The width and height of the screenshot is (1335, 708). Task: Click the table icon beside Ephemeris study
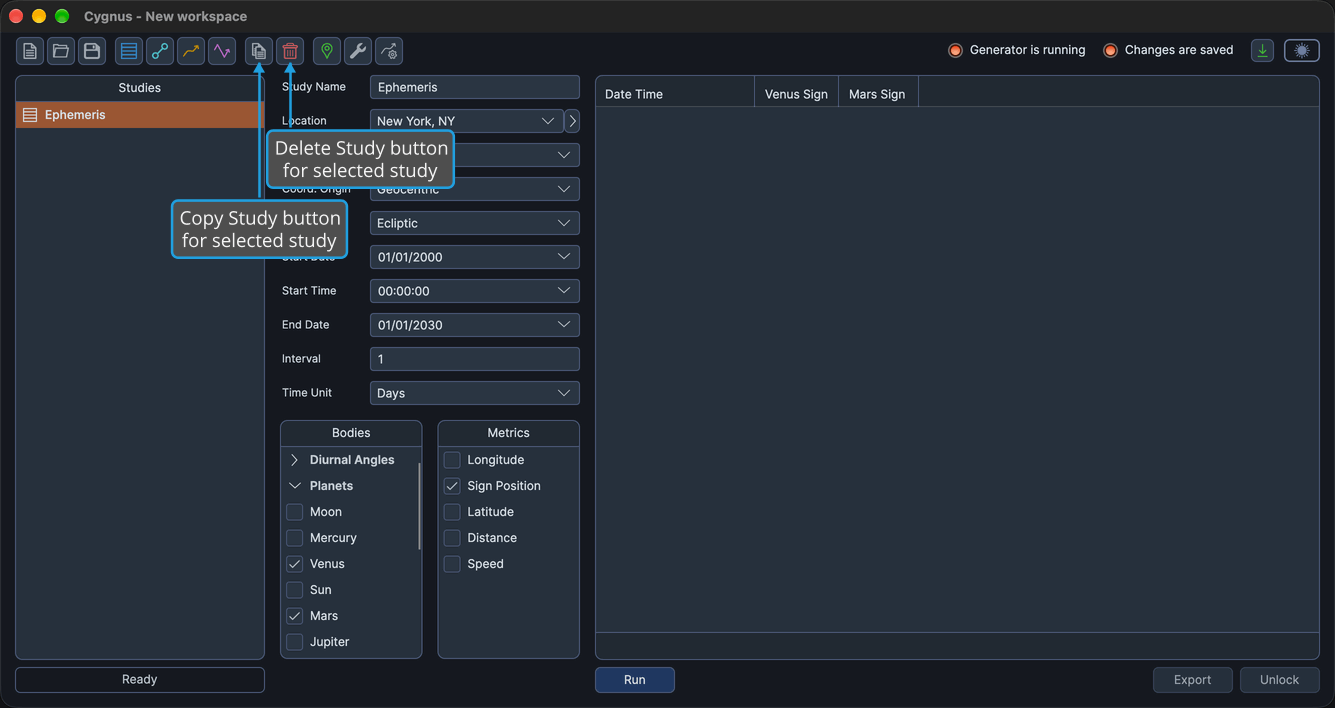point(30,115)
